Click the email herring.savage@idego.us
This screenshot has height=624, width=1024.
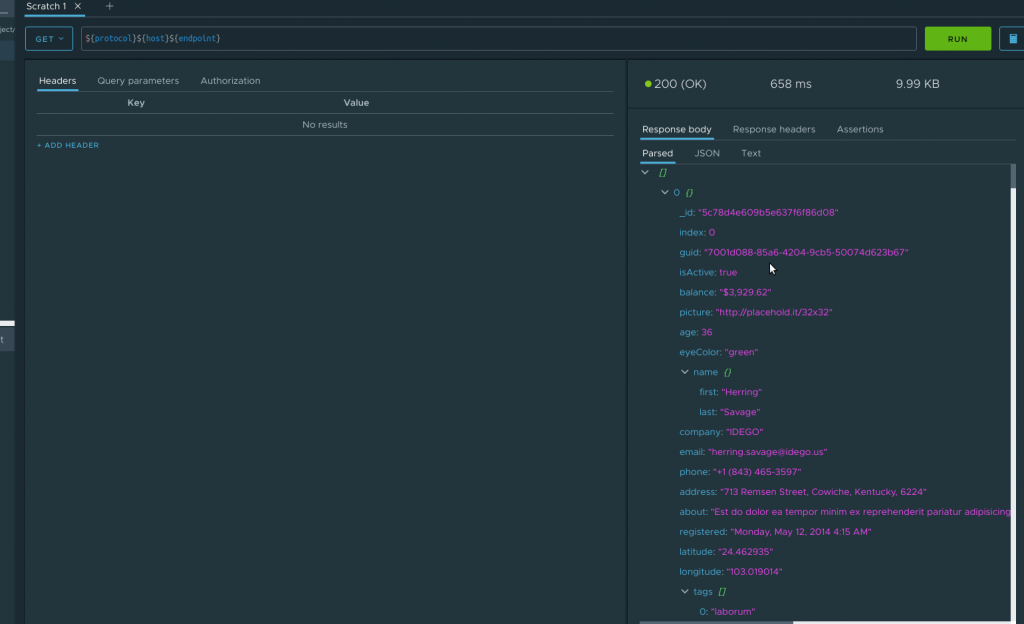click(x=767, y=452)
